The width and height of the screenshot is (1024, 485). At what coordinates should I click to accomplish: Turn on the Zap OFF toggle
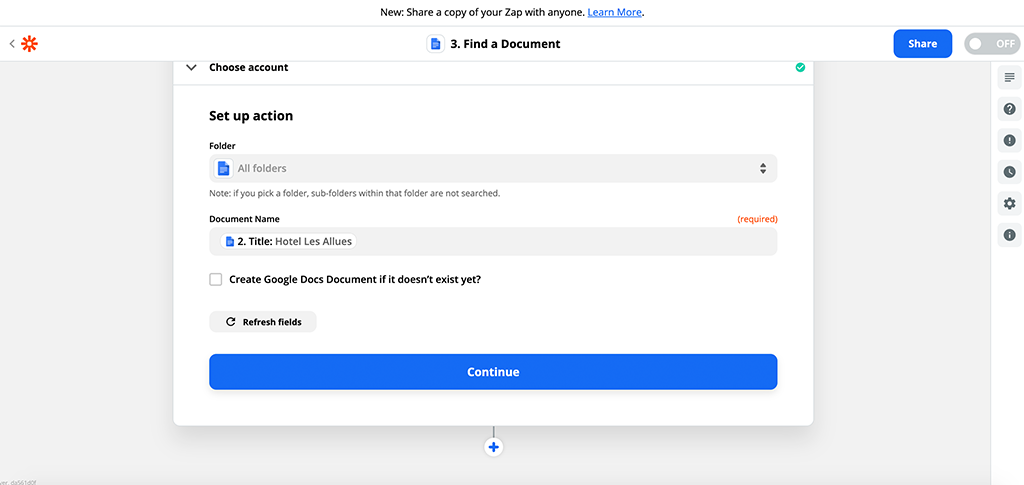coord(991,44)
